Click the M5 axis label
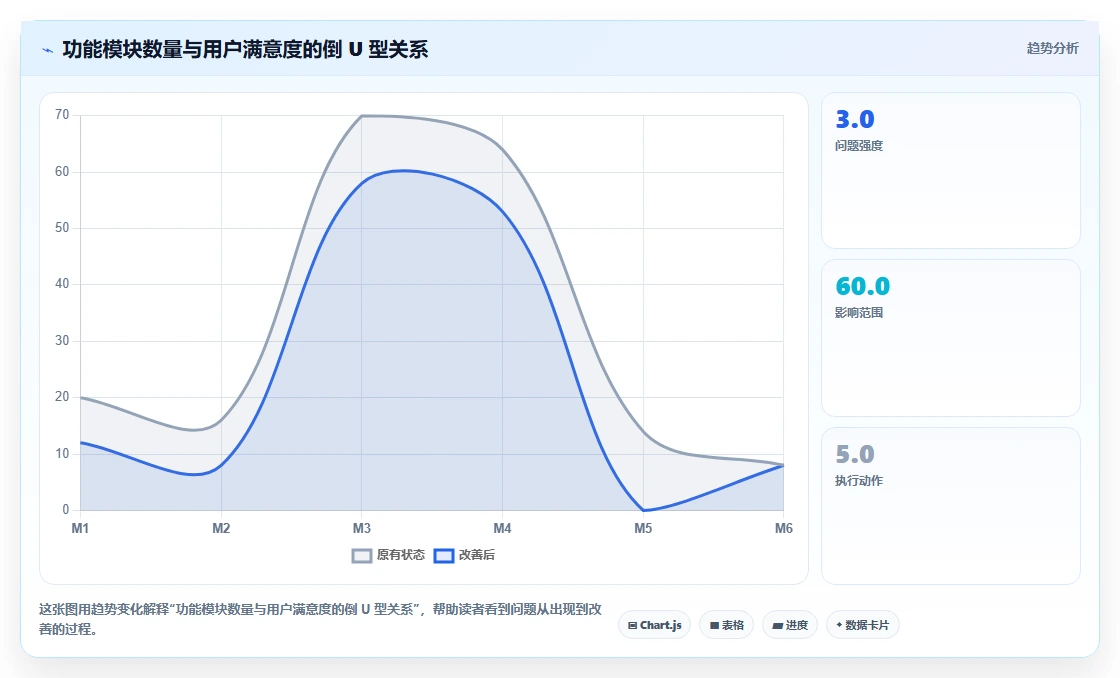The image size is (1120, 678). (x=643, y=529)
